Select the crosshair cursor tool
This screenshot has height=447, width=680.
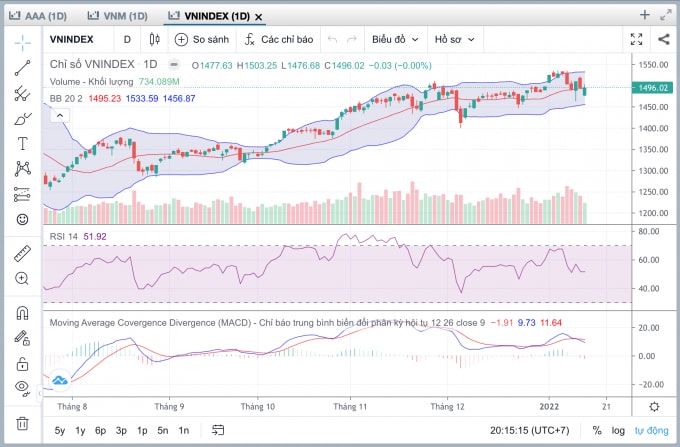coord(23,42)
